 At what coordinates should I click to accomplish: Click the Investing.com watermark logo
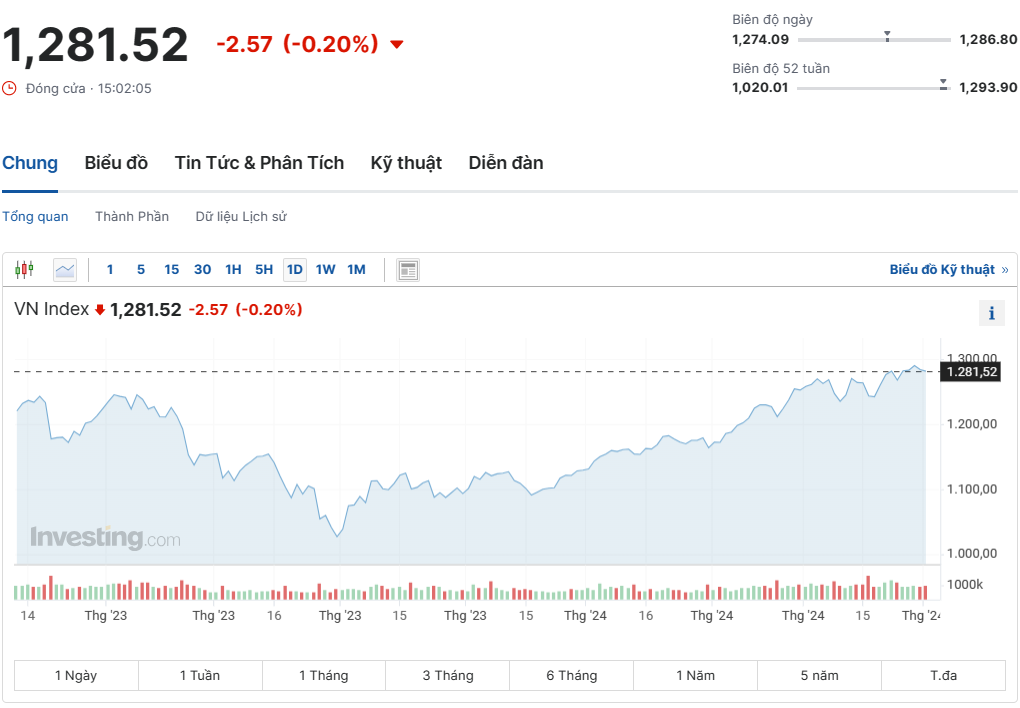(105, 538)
